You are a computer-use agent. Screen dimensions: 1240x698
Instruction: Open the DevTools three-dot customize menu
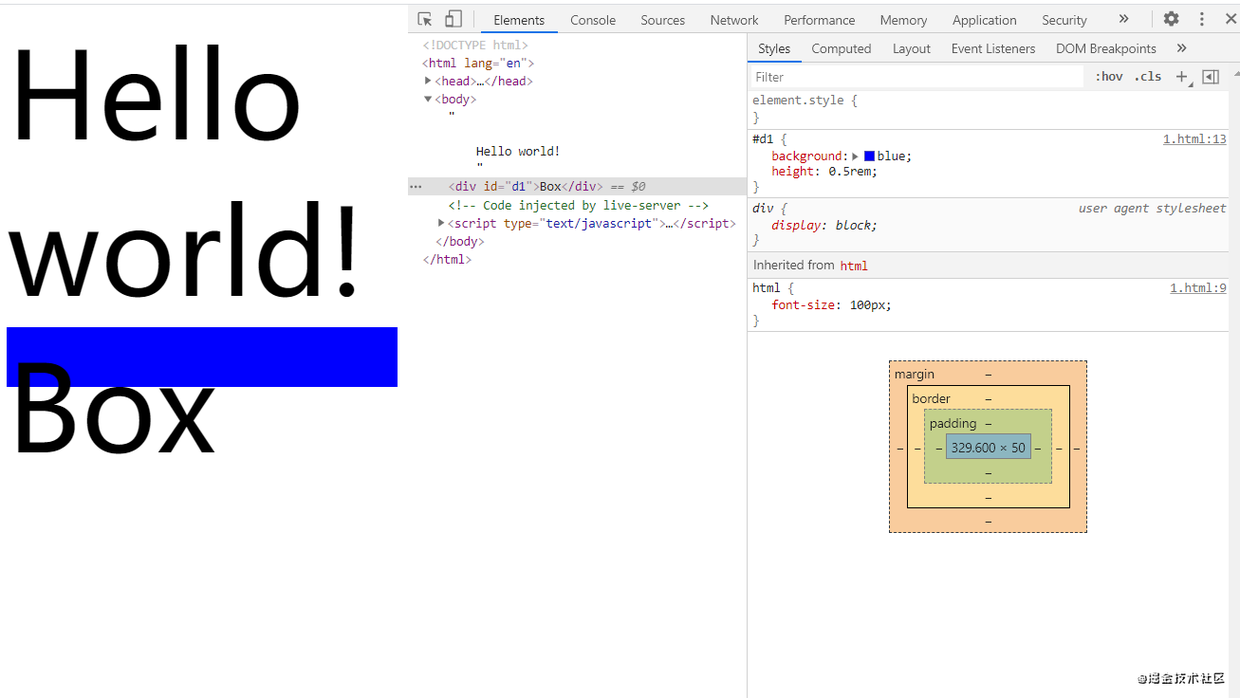pyautogui.click(x=1202, y=19)
